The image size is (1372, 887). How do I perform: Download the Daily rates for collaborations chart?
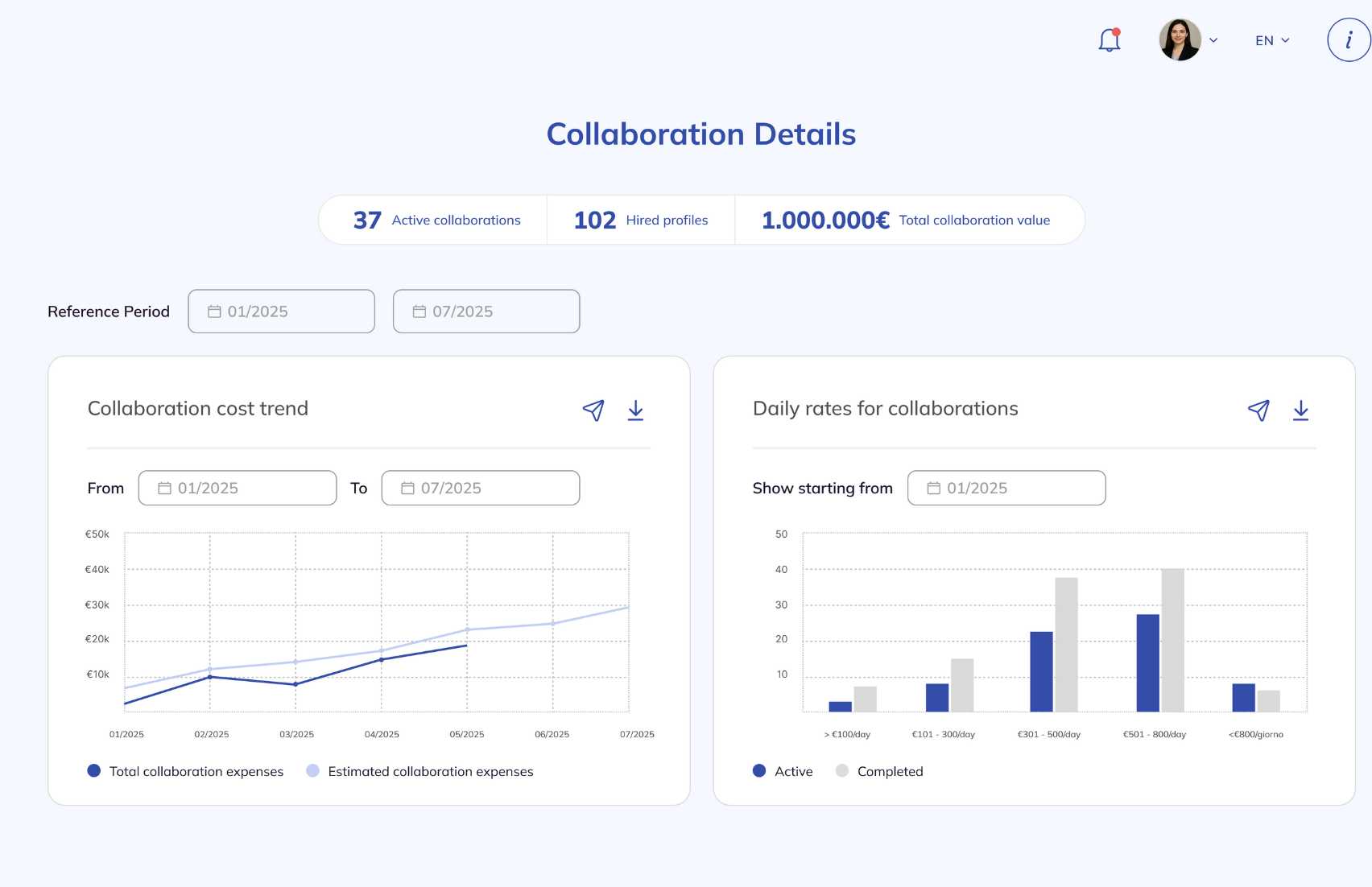point(1301,410)
